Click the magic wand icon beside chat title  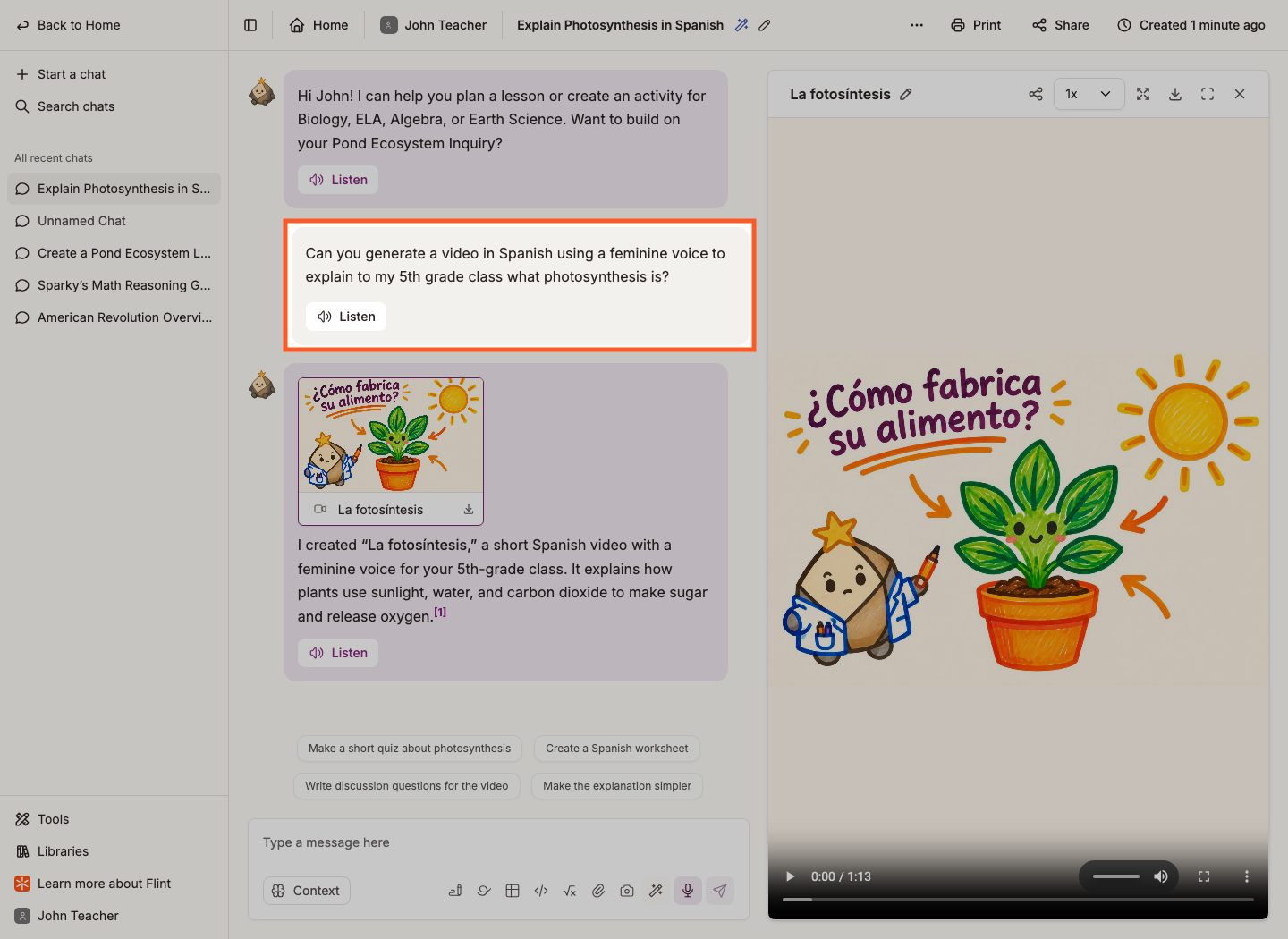(741, 25)
